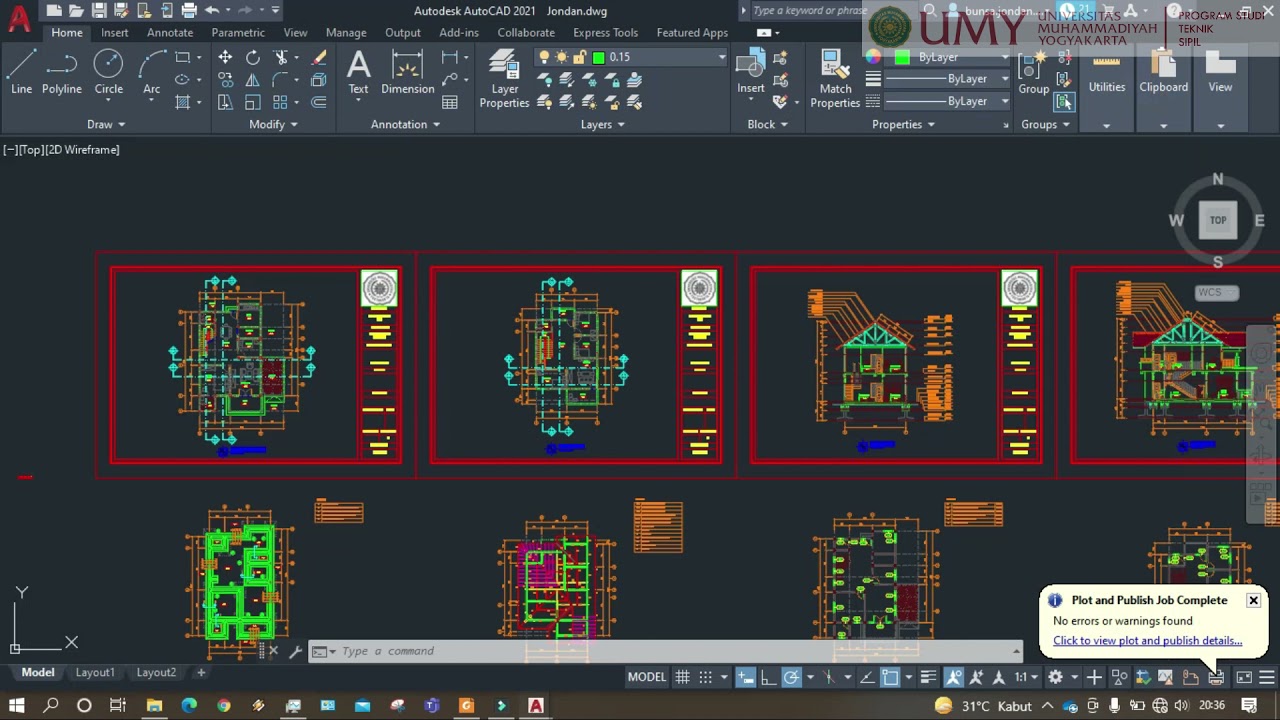Viewport: 1280px width, 720px height.
Task: Click the Erase tool icon
Action: point(319,58)
